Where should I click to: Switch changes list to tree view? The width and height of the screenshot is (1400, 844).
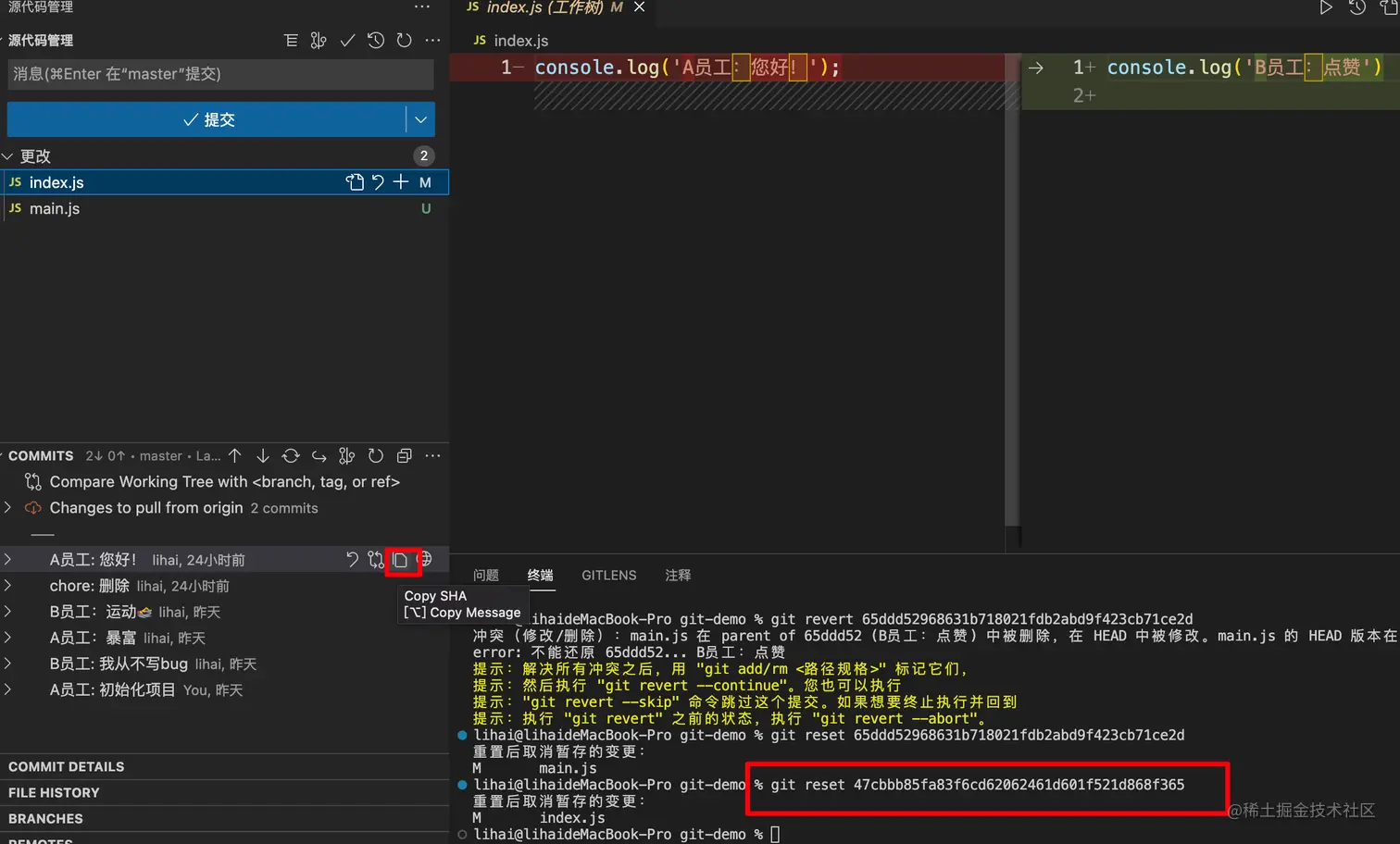tap(291, 41)
